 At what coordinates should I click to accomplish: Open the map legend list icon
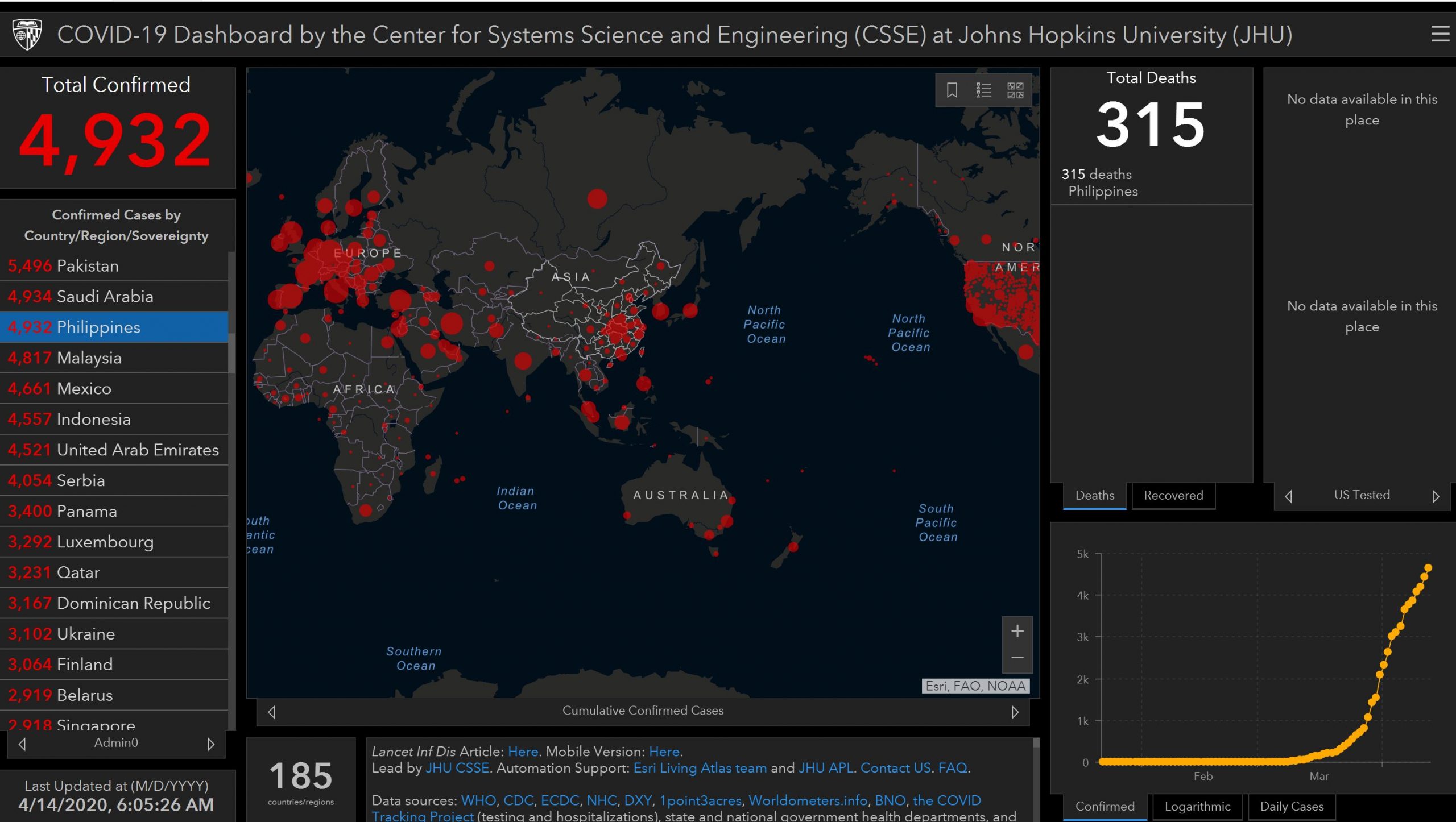click(x=983, y=90)
